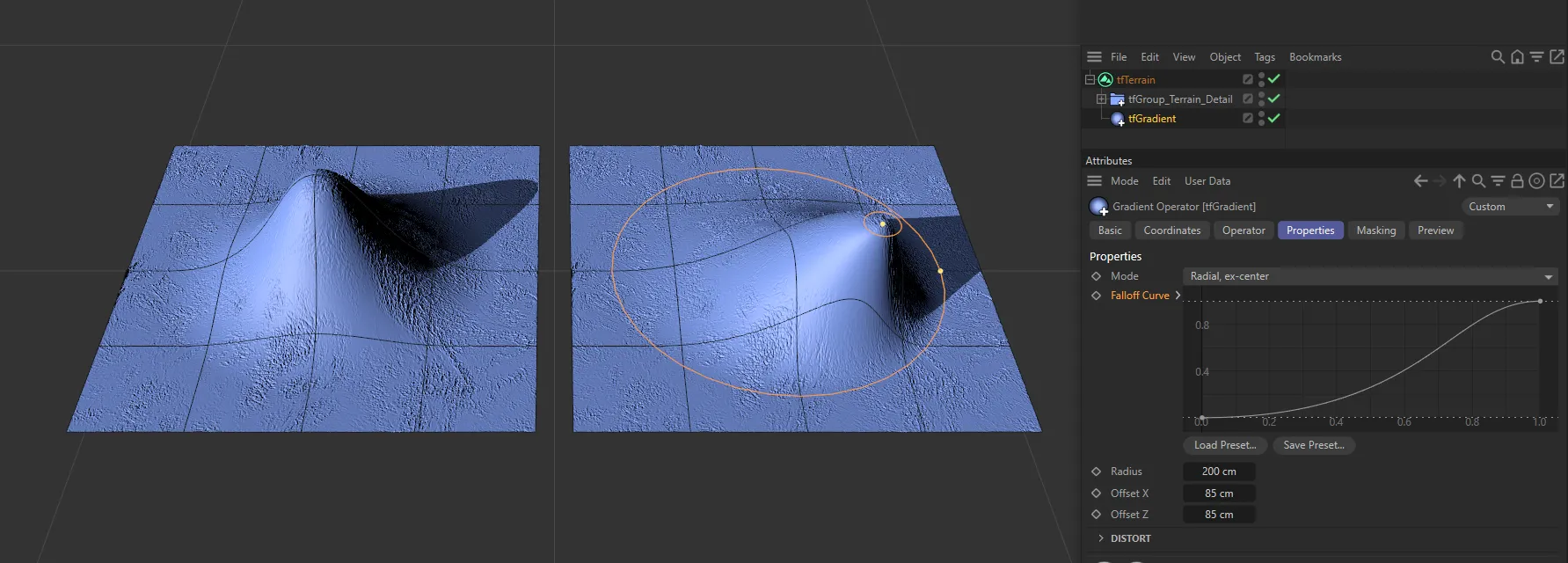1568x563 pixels.
Task: Open the Custom layout dropdown
Action: point(1510,207)
